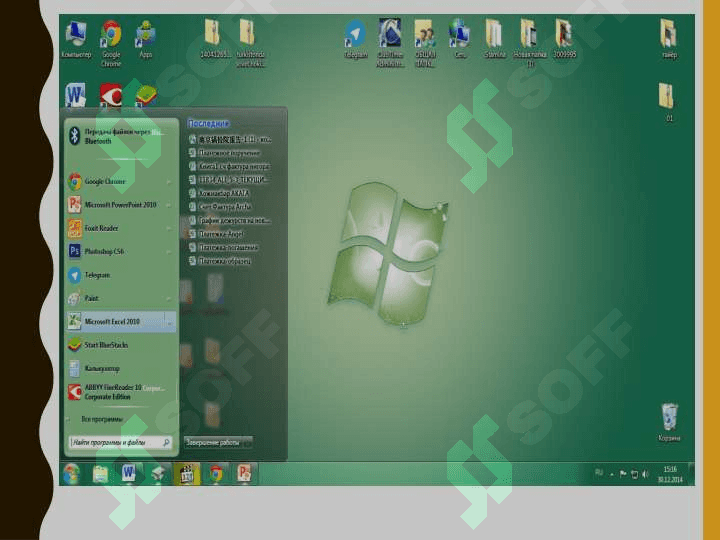Open BlueStacks desktop shortcut icon

pyautogui.click(x=146, y=95)
